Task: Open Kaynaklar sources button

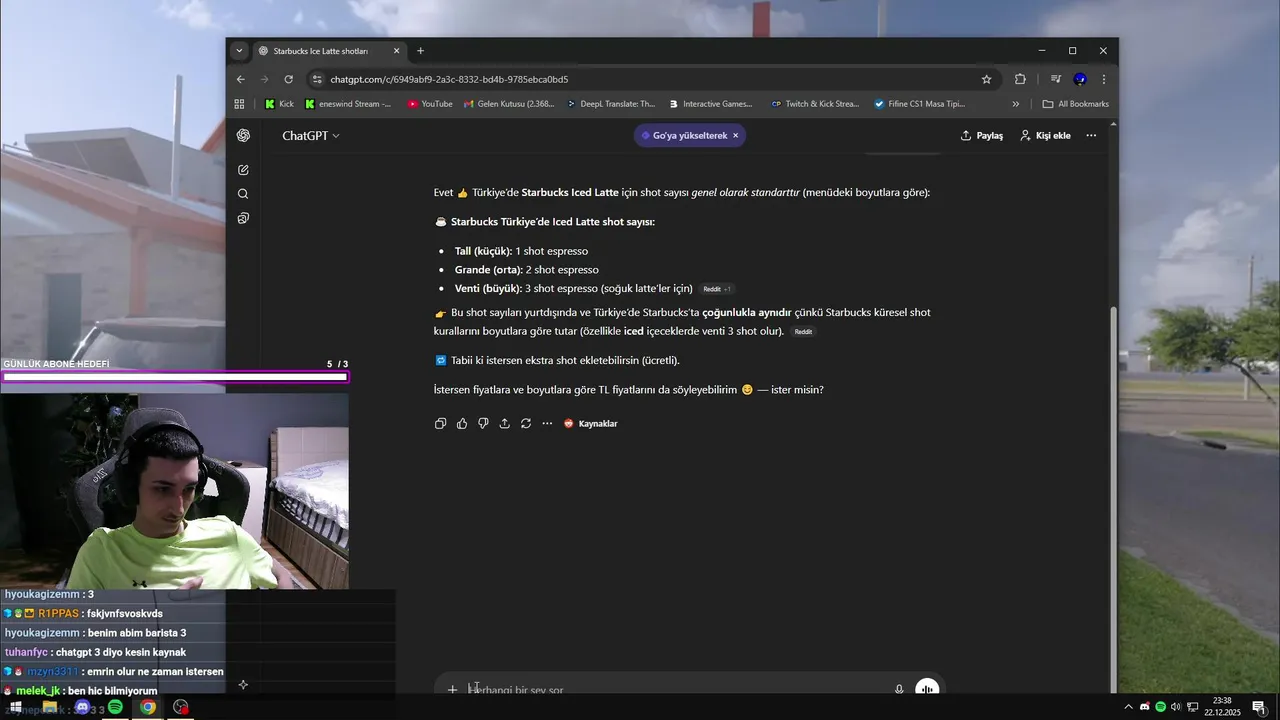Action: pyautogui.click(x=591, y=424)
